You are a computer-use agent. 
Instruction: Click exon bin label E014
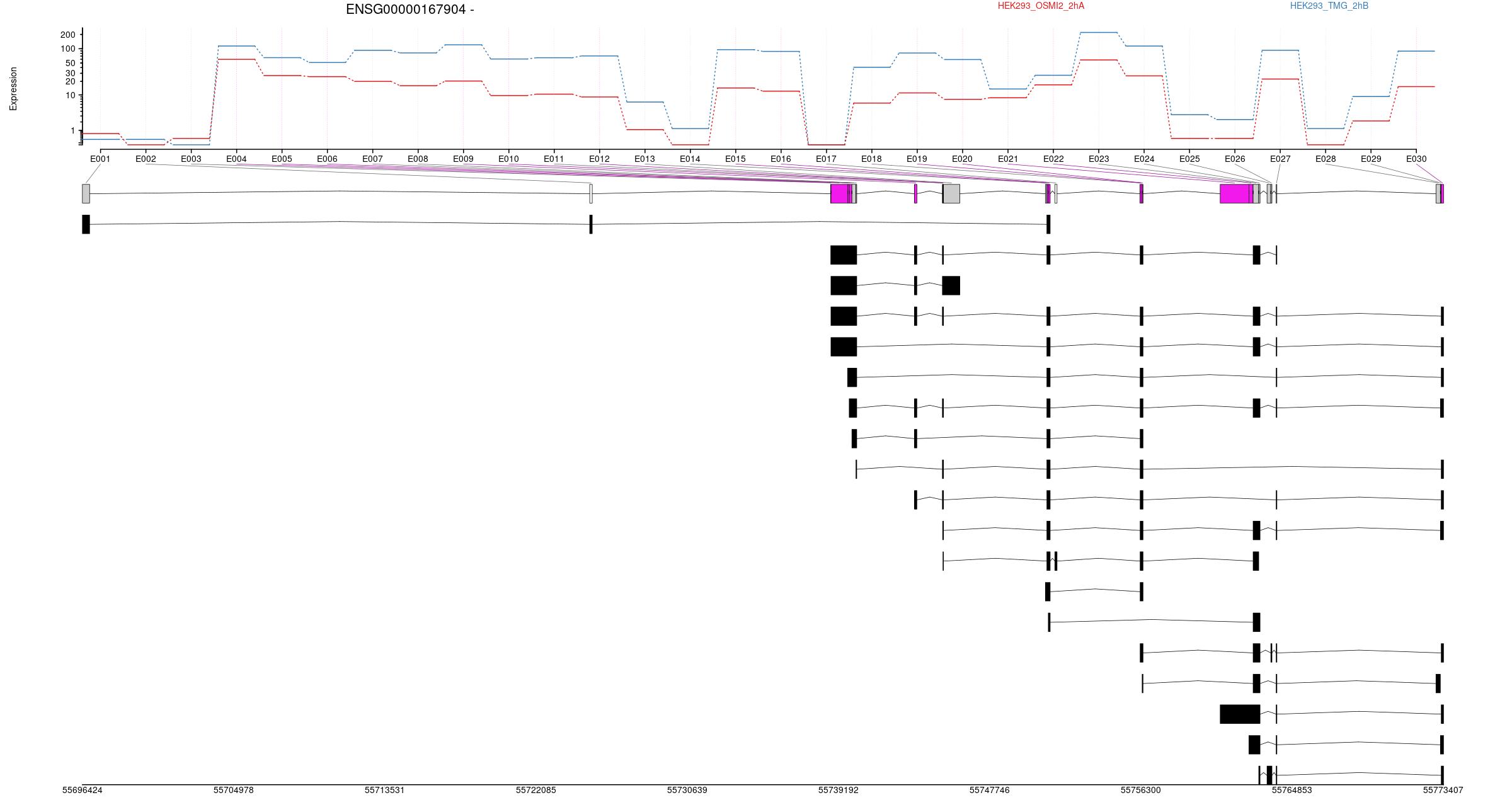pos(690,159)
